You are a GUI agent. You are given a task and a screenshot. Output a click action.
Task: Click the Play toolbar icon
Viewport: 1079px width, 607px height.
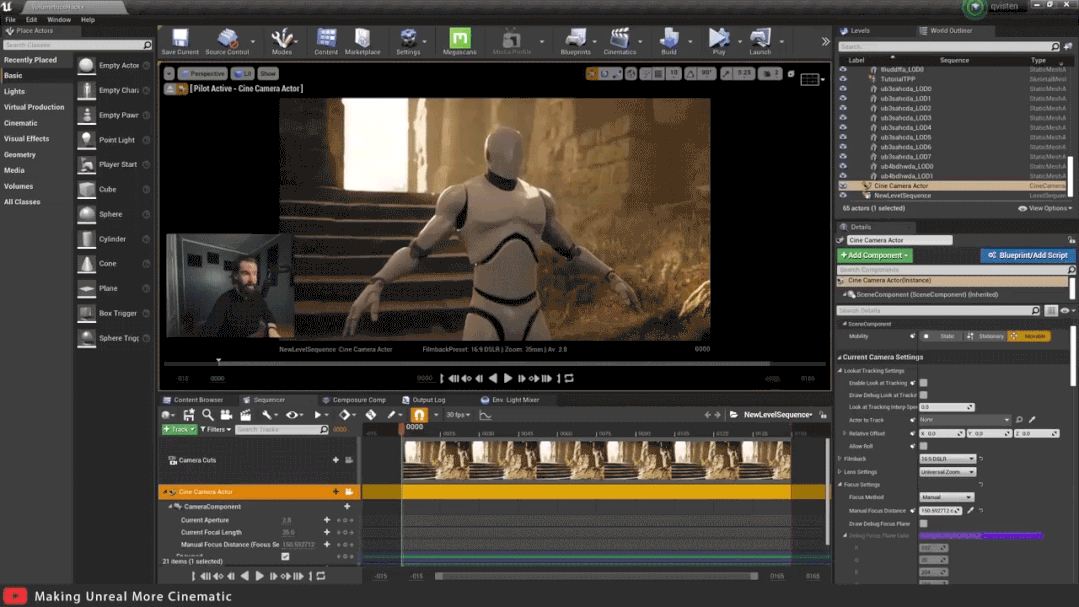pos(718,41)
